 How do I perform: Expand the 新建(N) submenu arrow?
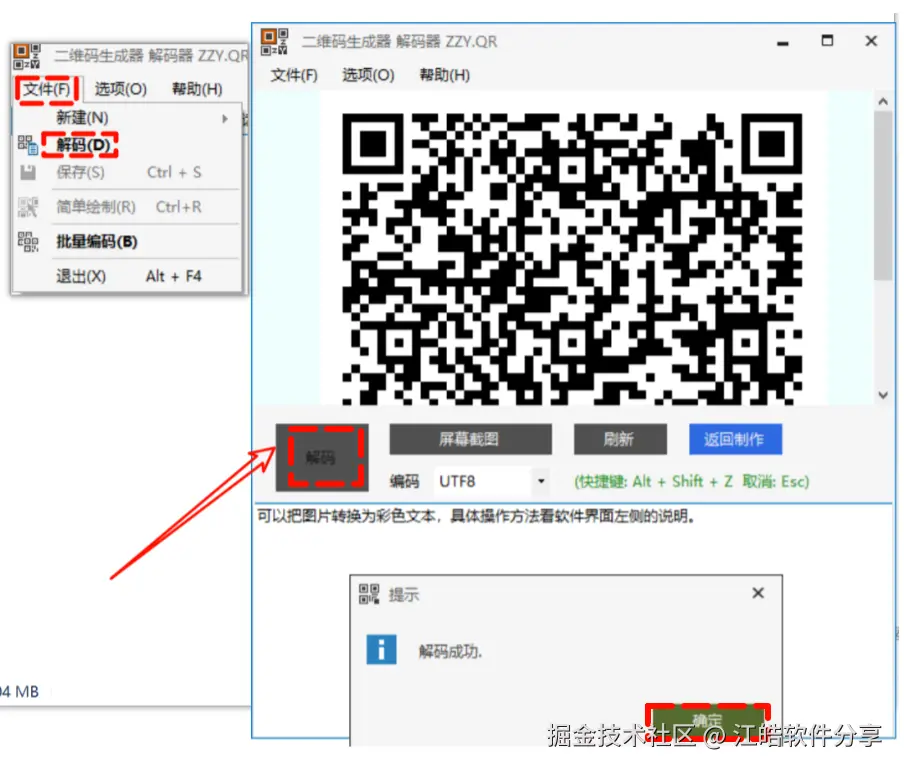pos(225,119)
